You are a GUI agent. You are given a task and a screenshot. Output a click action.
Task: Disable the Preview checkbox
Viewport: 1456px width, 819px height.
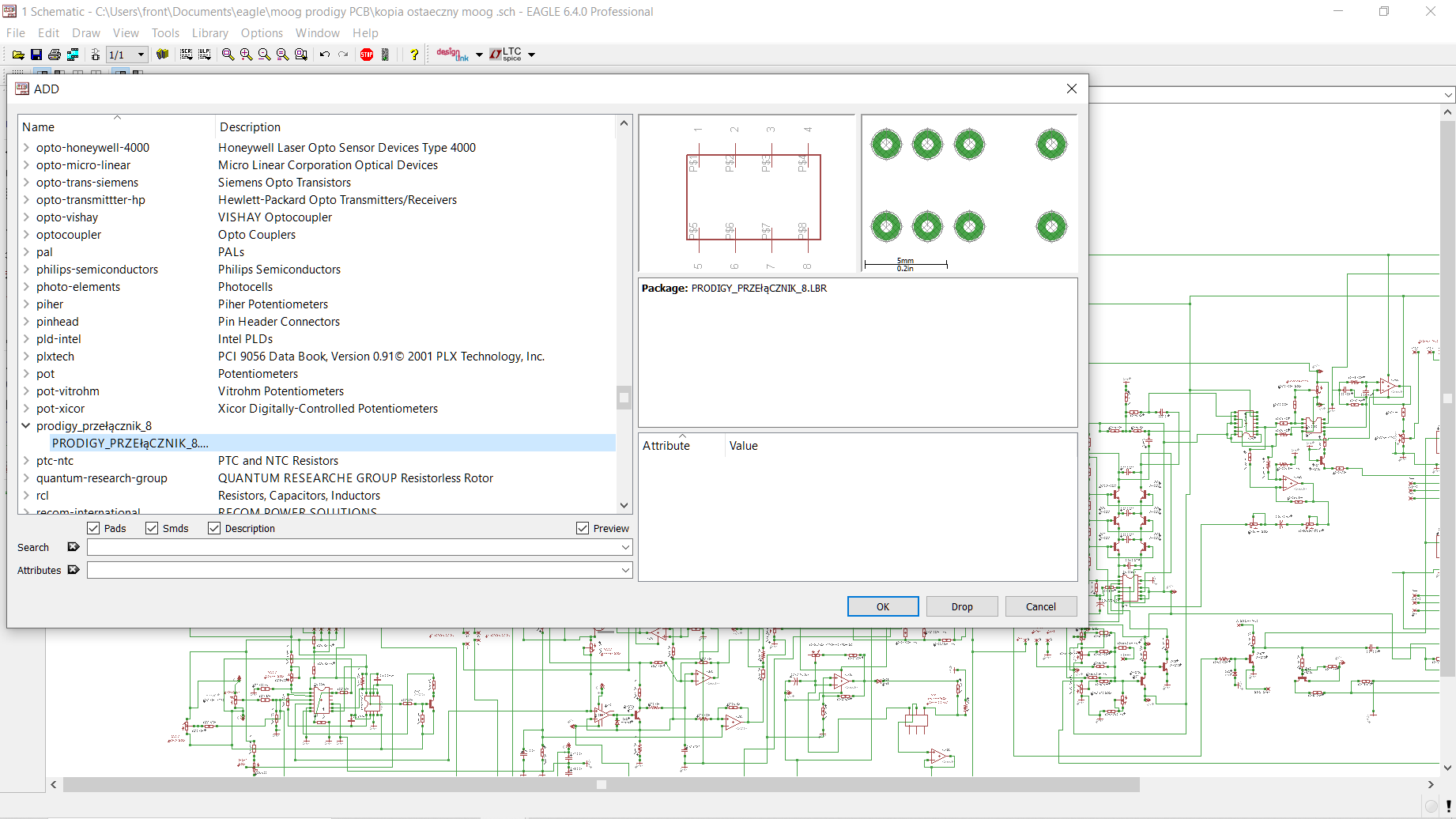583,528
